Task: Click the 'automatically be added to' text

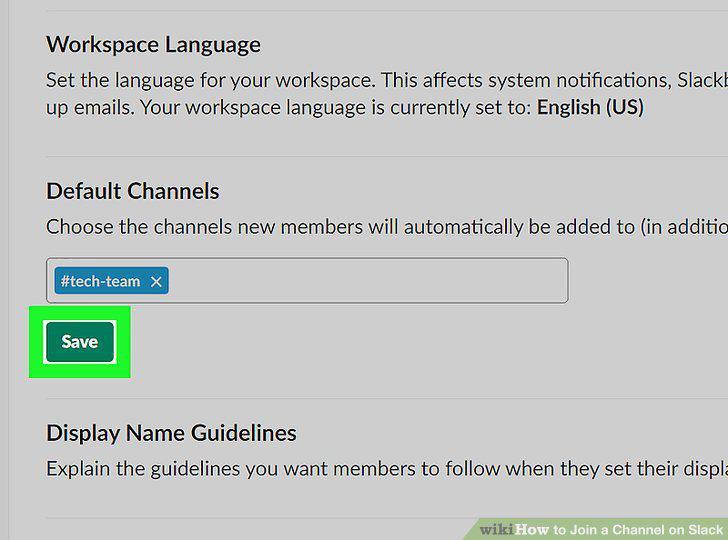Action: [519, 227]
